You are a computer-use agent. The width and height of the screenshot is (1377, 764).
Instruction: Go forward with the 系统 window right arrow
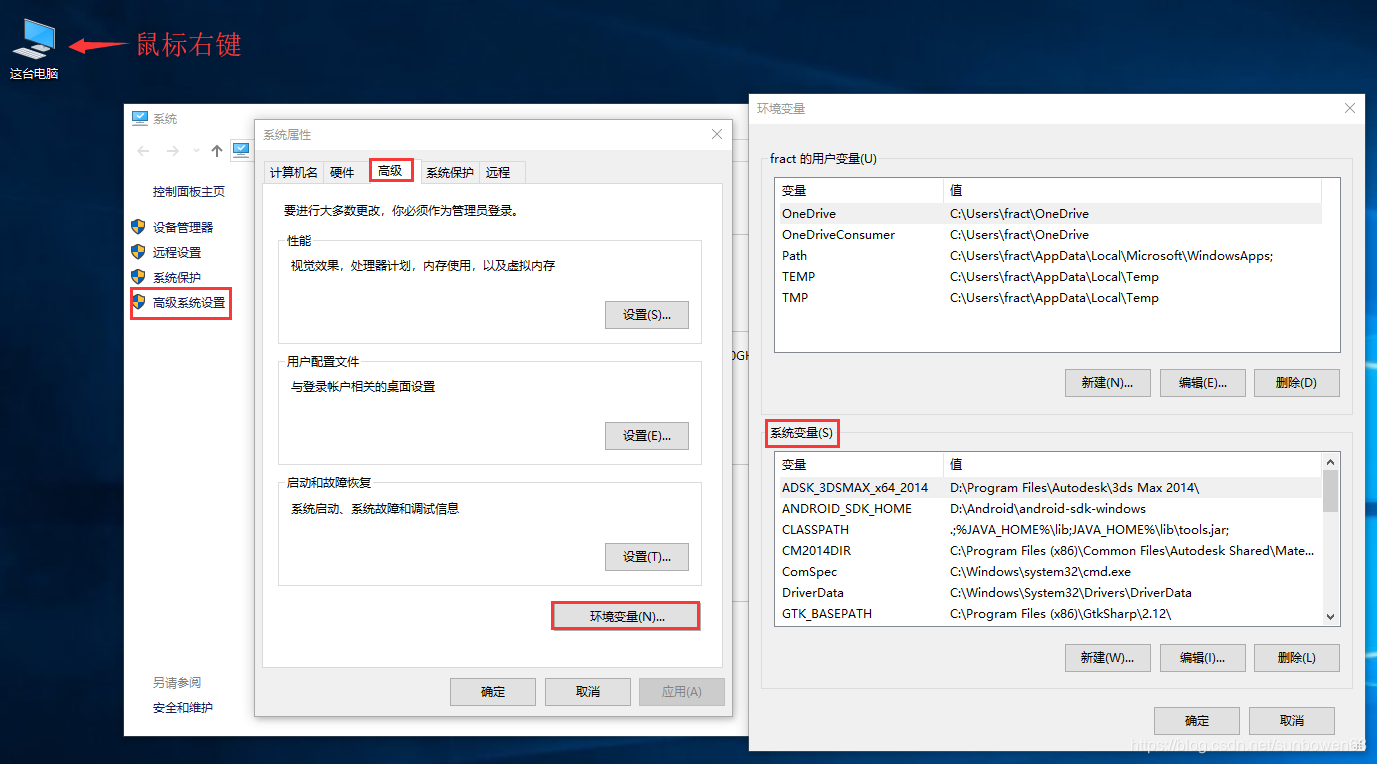[x=172, y=151]
